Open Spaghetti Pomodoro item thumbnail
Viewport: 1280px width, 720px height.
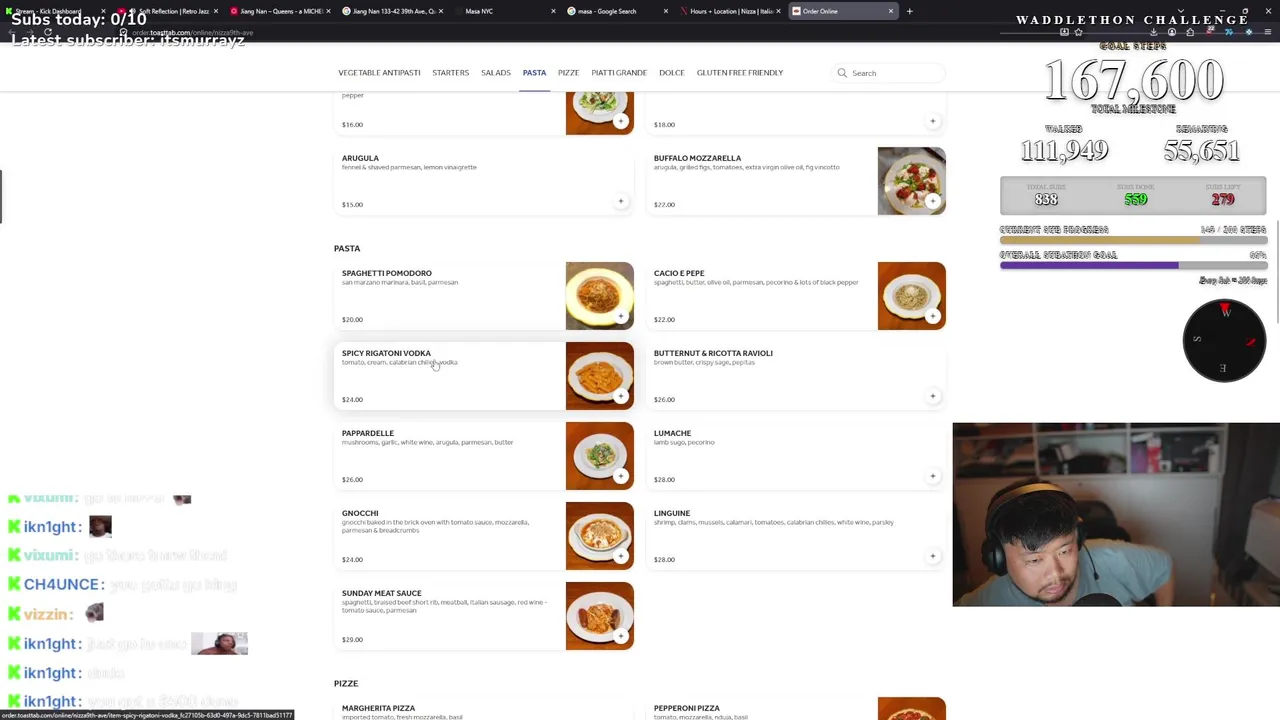(599, 296)
